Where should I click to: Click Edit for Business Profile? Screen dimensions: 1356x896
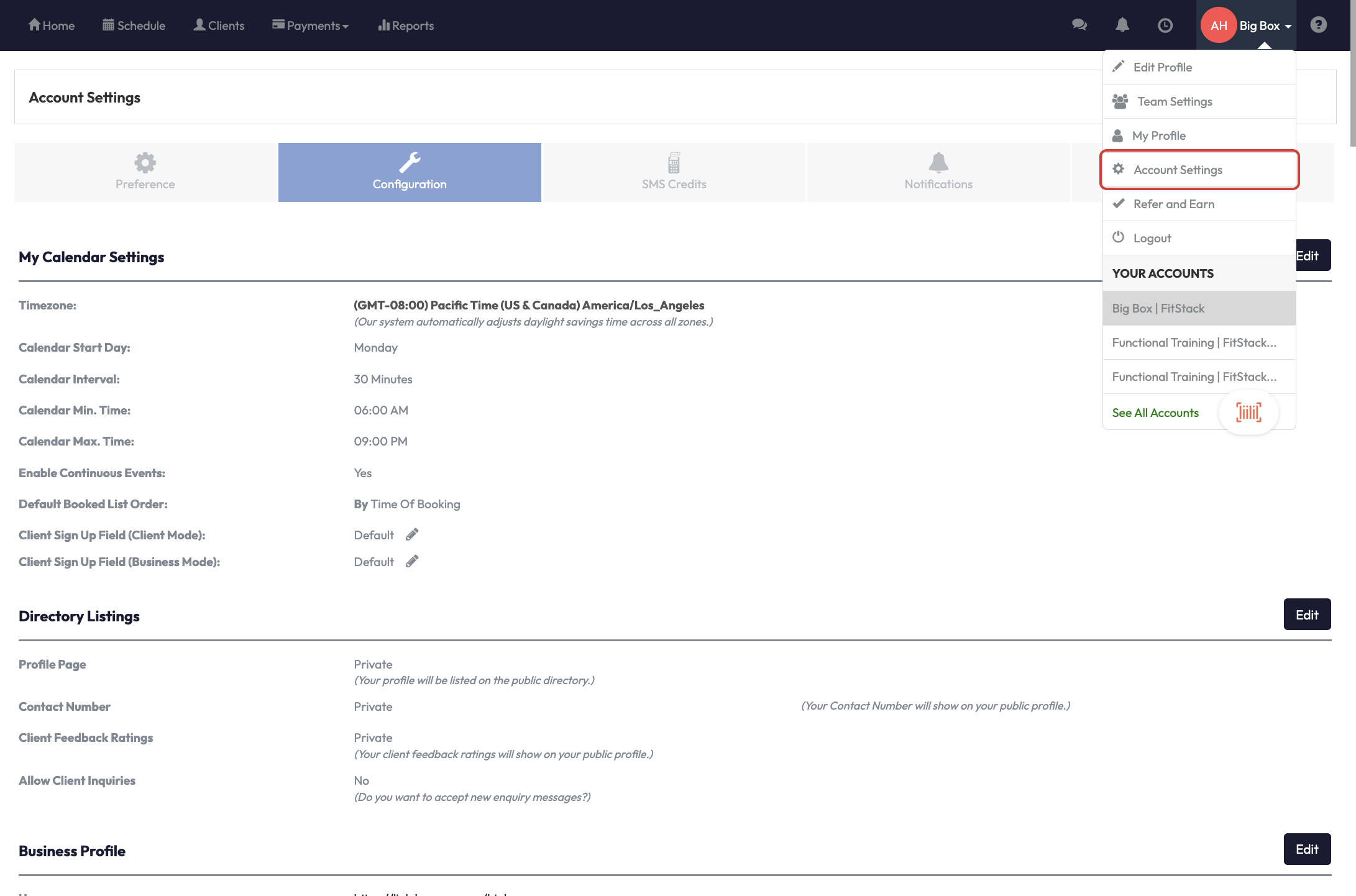1306,849
